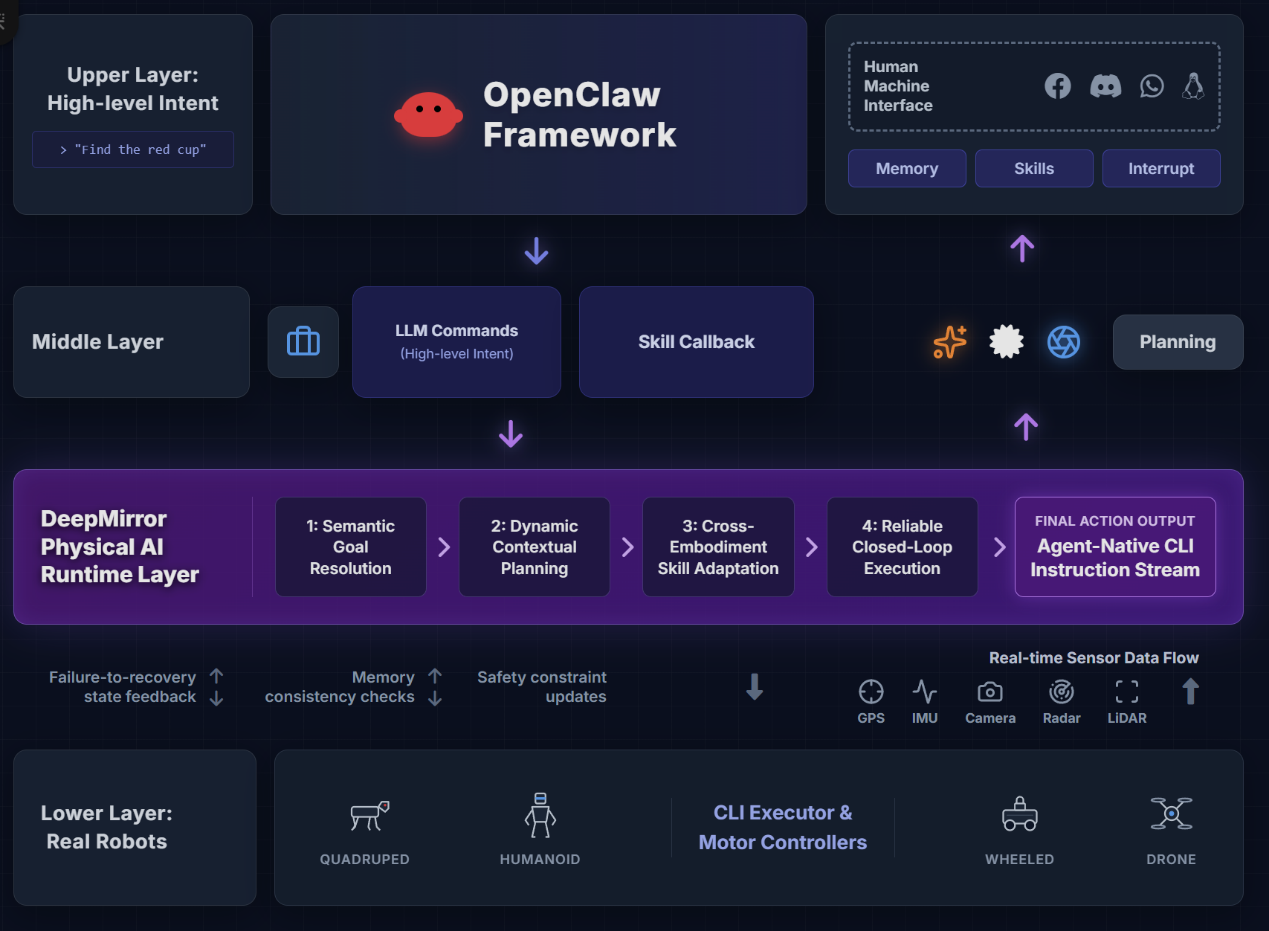Click the Quadruped robot icon
The height and width of the screenshot is (931, 1269).
coord(368,816)
